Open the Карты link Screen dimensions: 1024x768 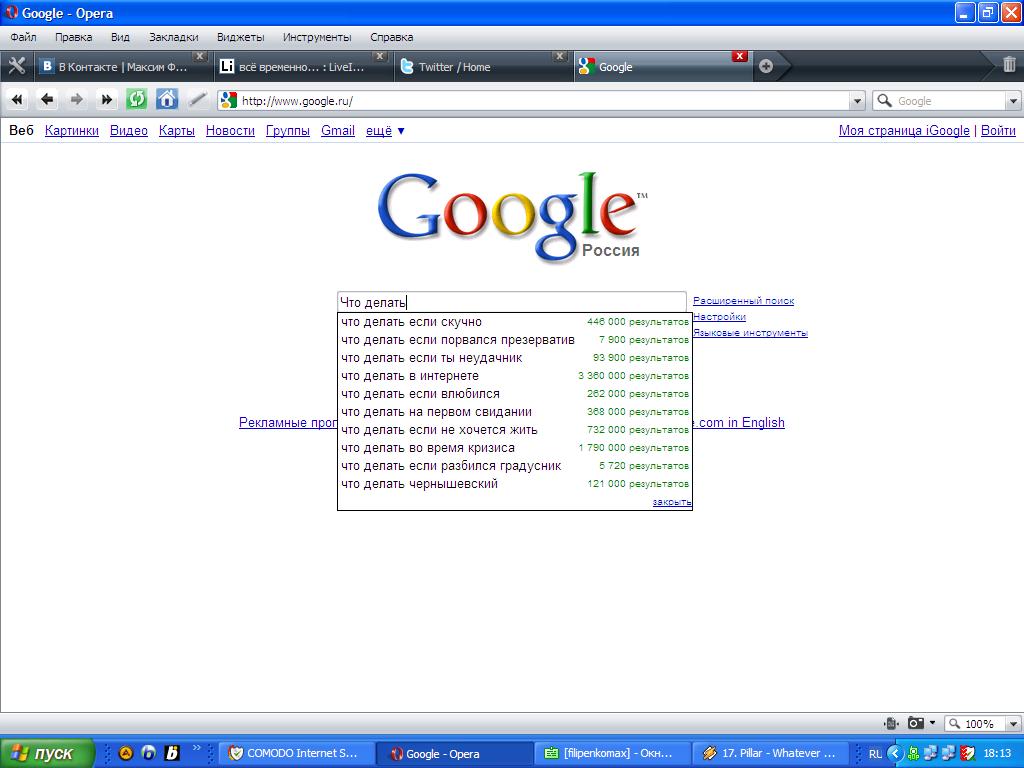(x=177, y=131)
